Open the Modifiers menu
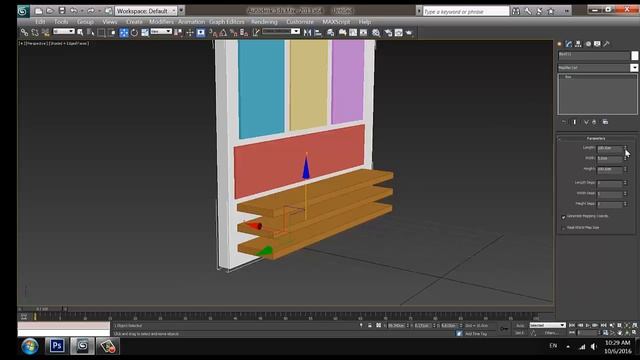640x360 pixels. pyautogui.click(x=161, y=22)
